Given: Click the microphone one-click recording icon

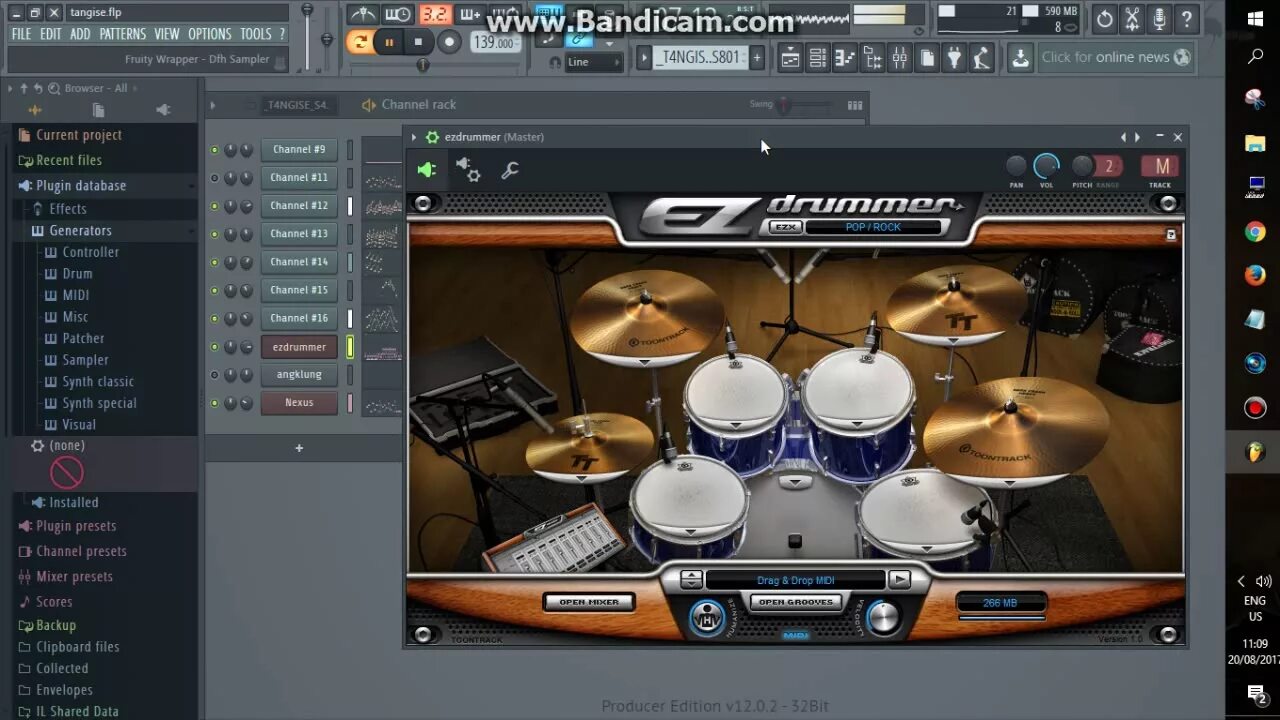Looking at the screenshot, I should pyautogui.click(x=1159, y=18).
